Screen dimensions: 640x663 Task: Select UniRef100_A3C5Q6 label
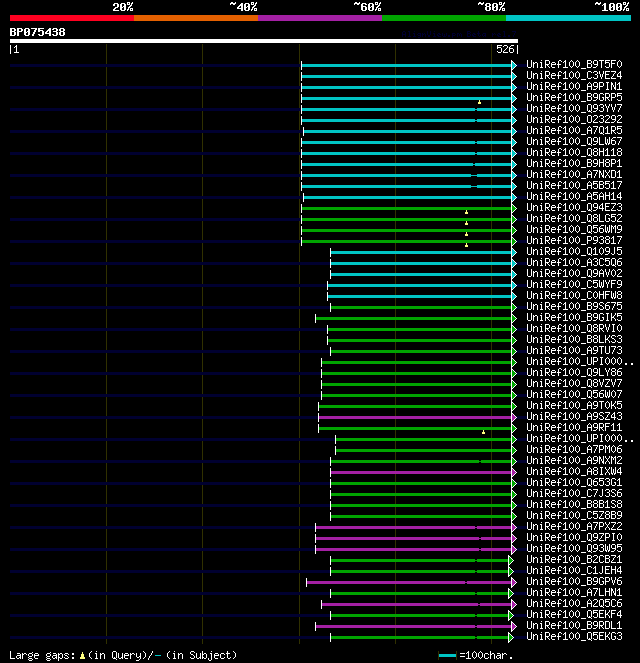[x=574, y=262]
